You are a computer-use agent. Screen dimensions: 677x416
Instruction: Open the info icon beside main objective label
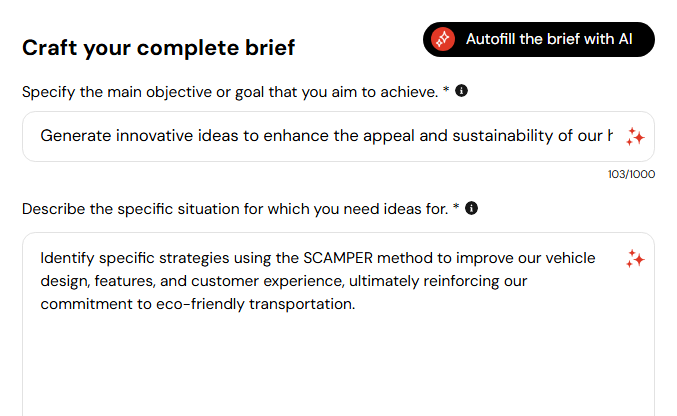[x=461, y=91]
